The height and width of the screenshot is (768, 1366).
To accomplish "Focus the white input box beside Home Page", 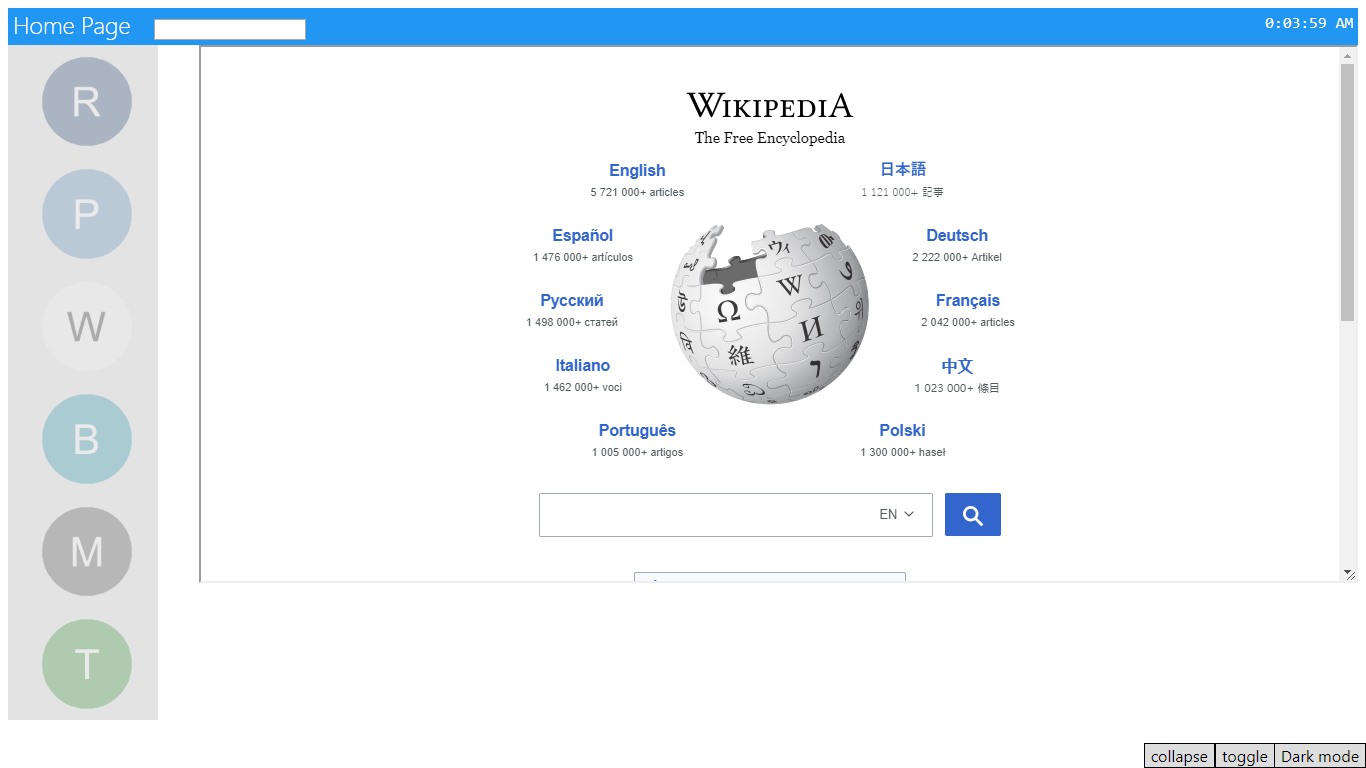I will pos(230,29).
